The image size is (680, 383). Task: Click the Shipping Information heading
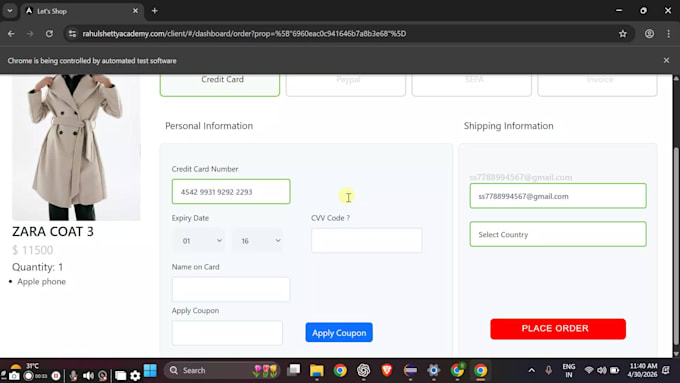point(508,126)
